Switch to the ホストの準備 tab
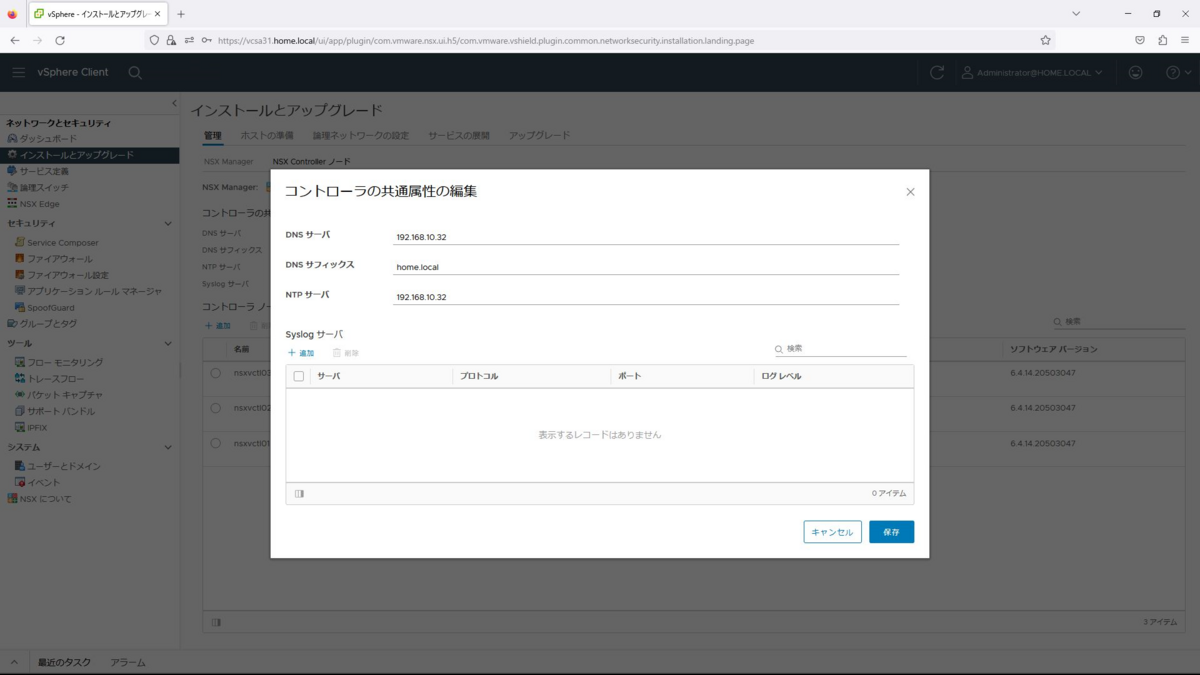This screenshot has width=1200, height=675. (x=267, y=135)
